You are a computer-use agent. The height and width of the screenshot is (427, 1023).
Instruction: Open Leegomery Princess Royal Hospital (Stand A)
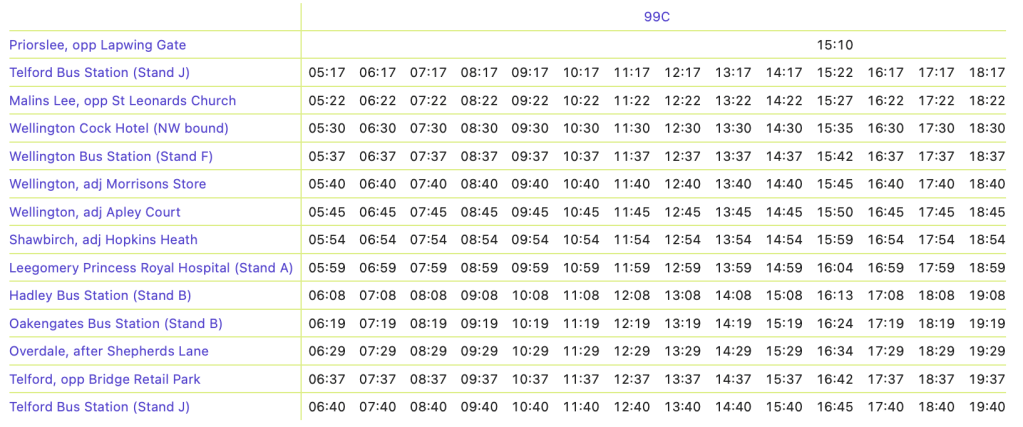click(x=151, y=268)
